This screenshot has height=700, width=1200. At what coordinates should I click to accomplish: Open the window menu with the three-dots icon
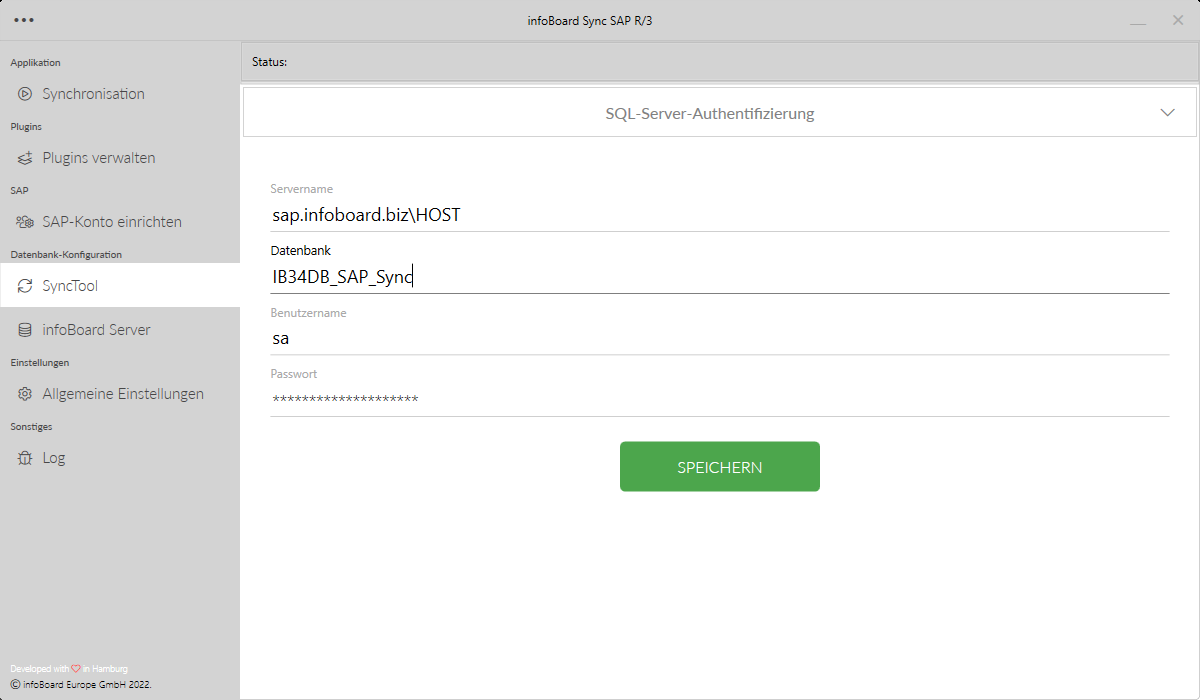tap(23, 18)
